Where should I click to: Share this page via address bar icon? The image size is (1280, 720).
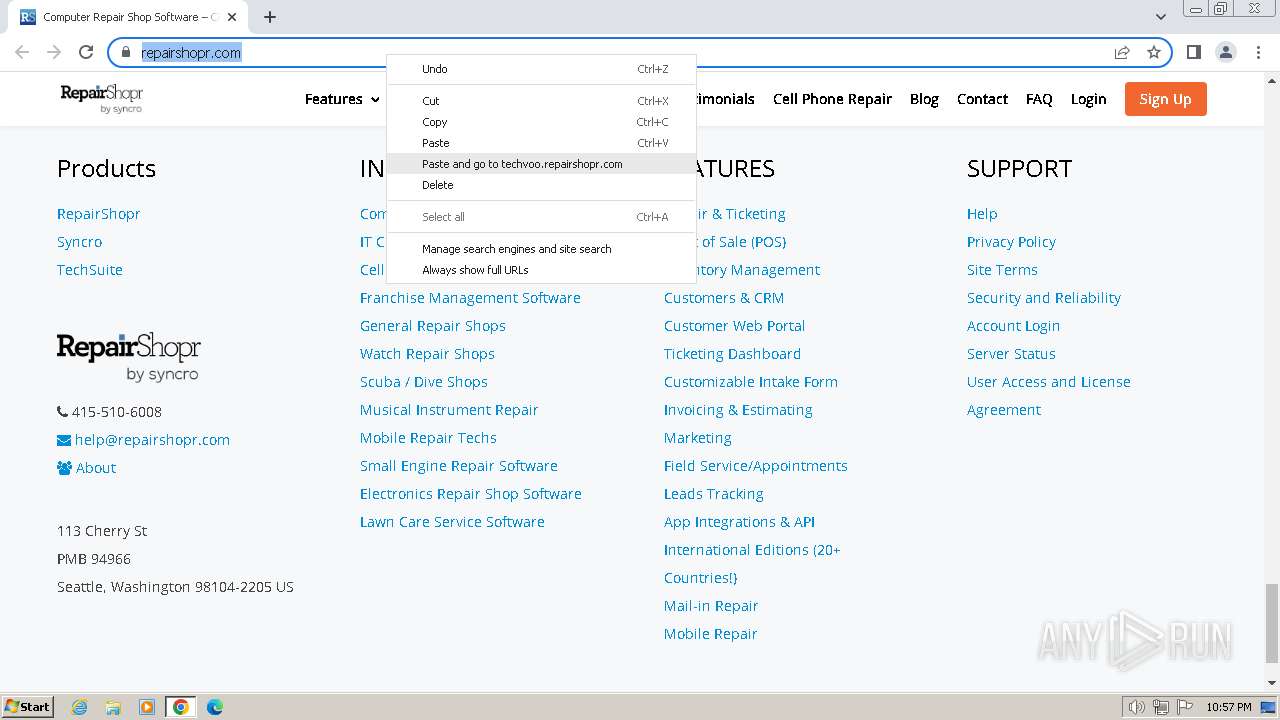tap(1122, 52)
